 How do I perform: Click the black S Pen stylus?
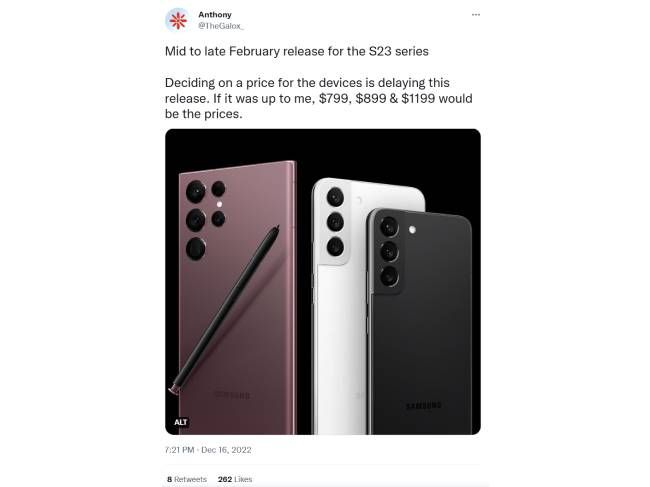224,310
